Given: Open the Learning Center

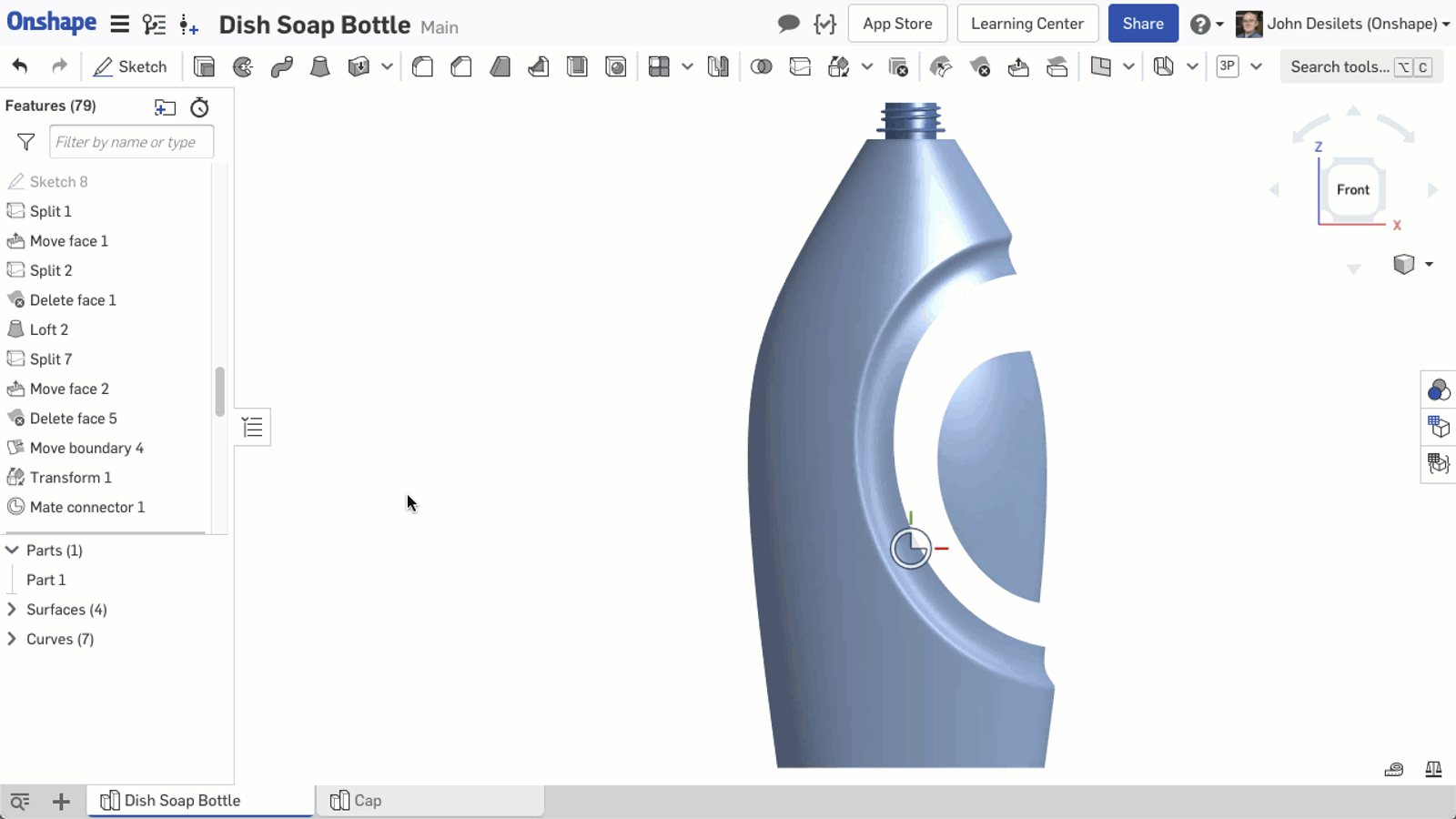Looking at the screenshot, I should 1026,24.
